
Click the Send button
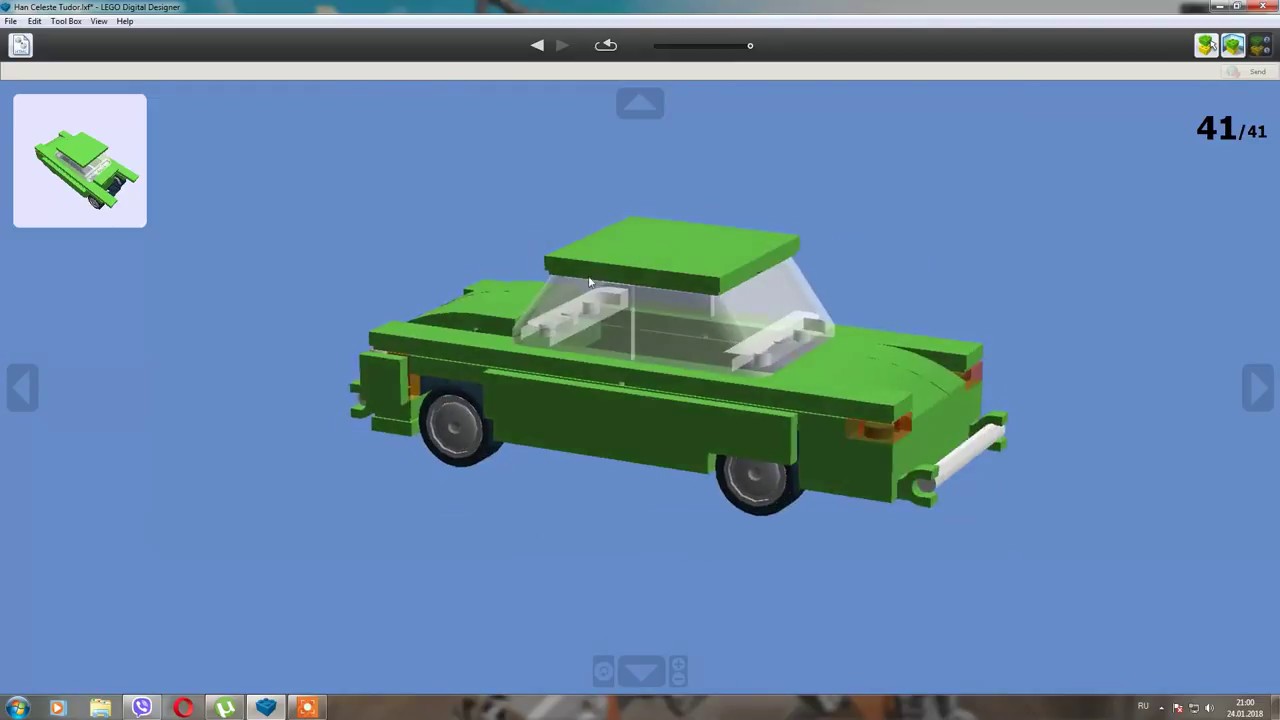pyautogui.click(x=1248, y=72)
